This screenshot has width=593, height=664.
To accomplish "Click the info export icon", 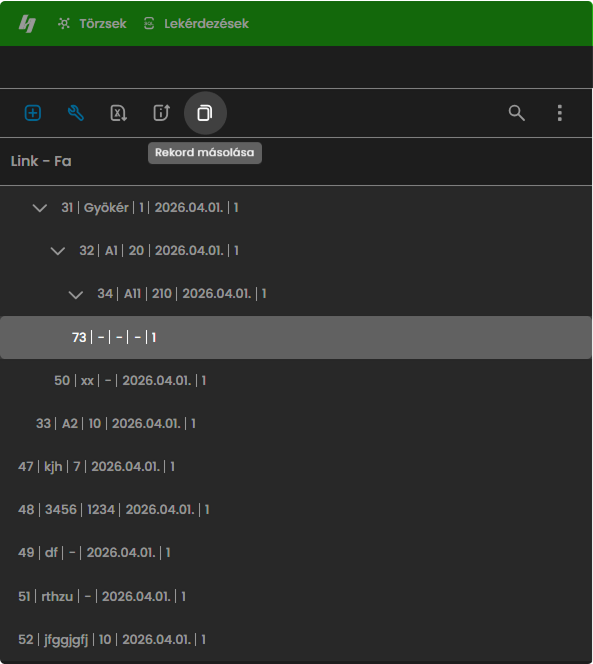I will tap(161, 113).
